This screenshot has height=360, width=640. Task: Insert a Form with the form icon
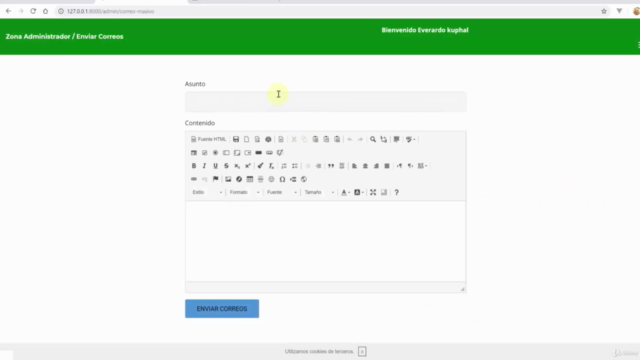point(194,153)
